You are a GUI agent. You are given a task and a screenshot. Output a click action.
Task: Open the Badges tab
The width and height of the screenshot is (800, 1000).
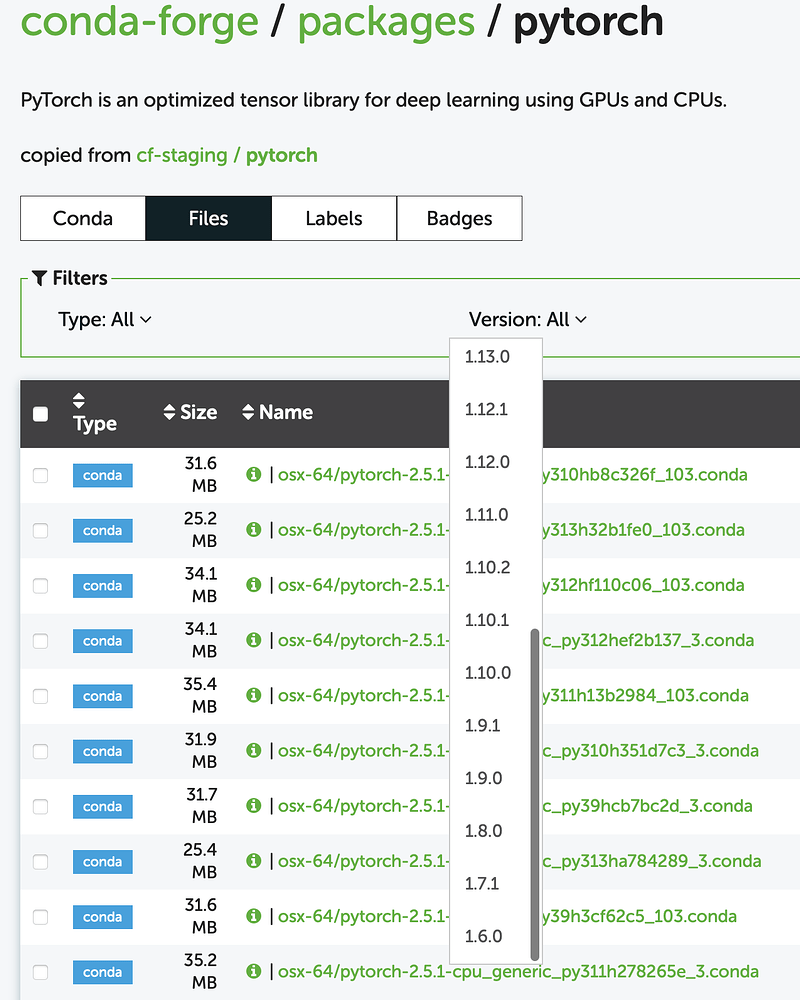click(x=459, y=218)
